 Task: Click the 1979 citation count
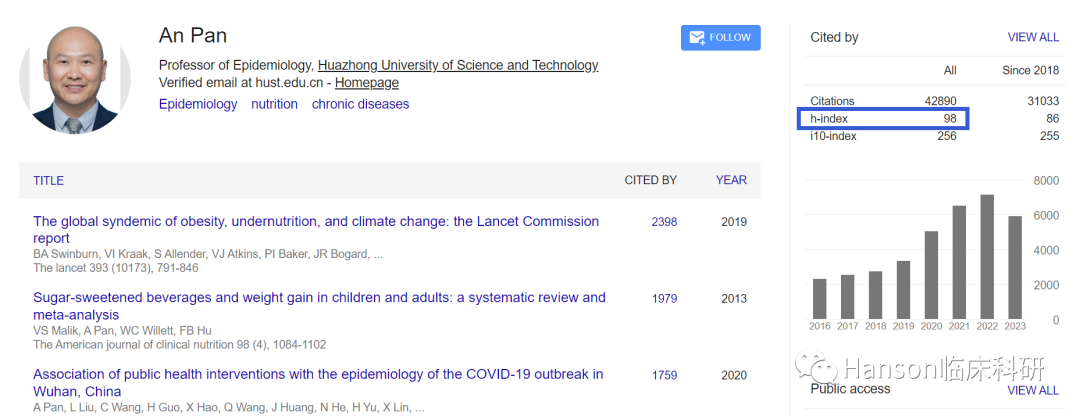664,298
